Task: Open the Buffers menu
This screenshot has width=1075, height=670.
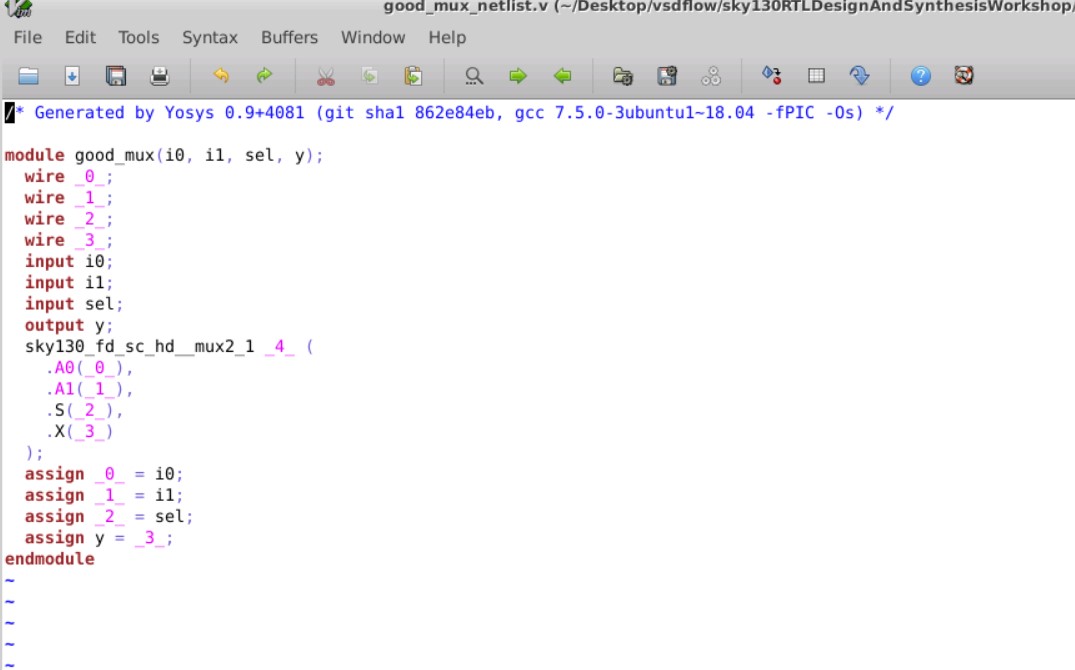Action: coord(289,38)
